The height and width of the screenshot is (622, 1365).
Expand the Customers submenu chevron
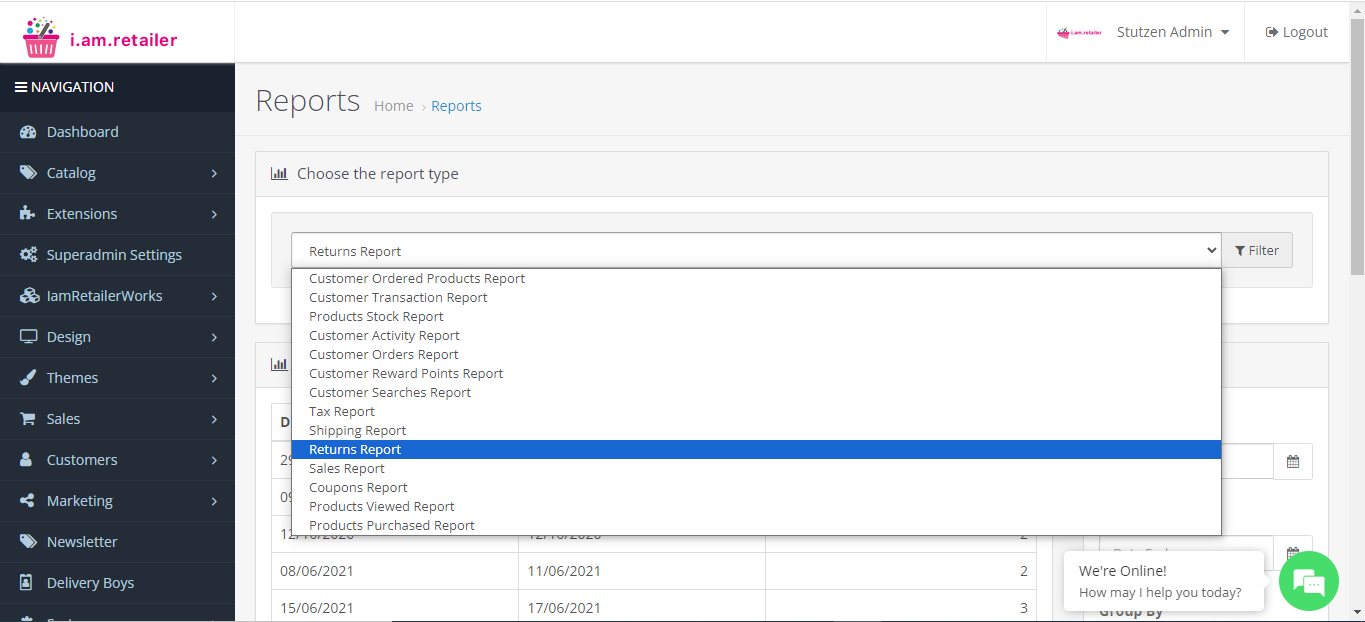(x=214, y=460)
